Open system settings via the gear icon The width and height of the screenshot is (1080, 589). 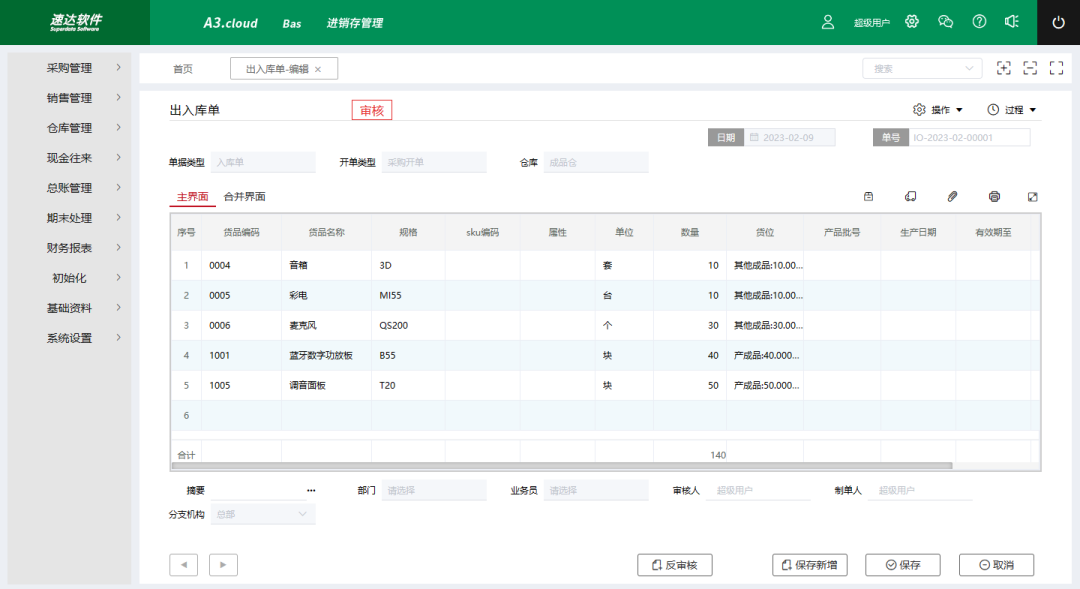click(x=912, y=21)
